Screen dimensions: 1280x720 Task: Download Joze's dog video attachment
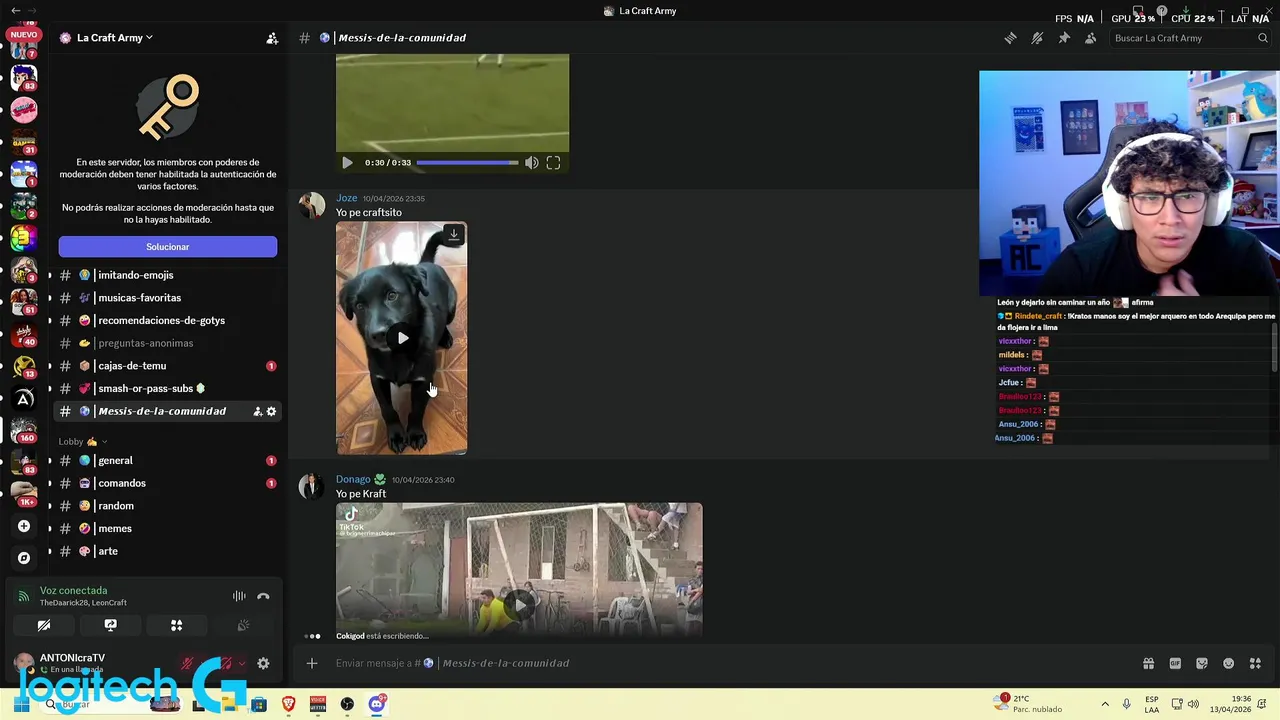454,234
